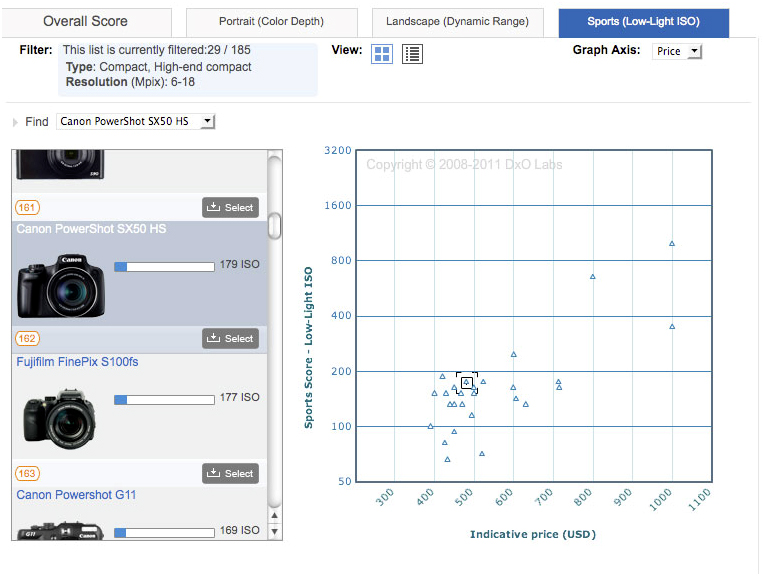
Task: Click the highlighted square graph point
Action: 466,383
